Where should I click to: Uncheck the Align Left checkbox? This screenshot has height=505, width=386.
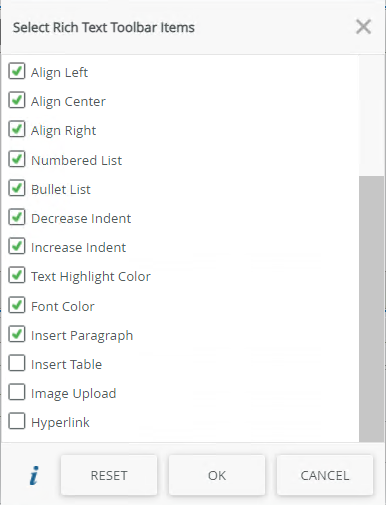(x=17, y=71)
